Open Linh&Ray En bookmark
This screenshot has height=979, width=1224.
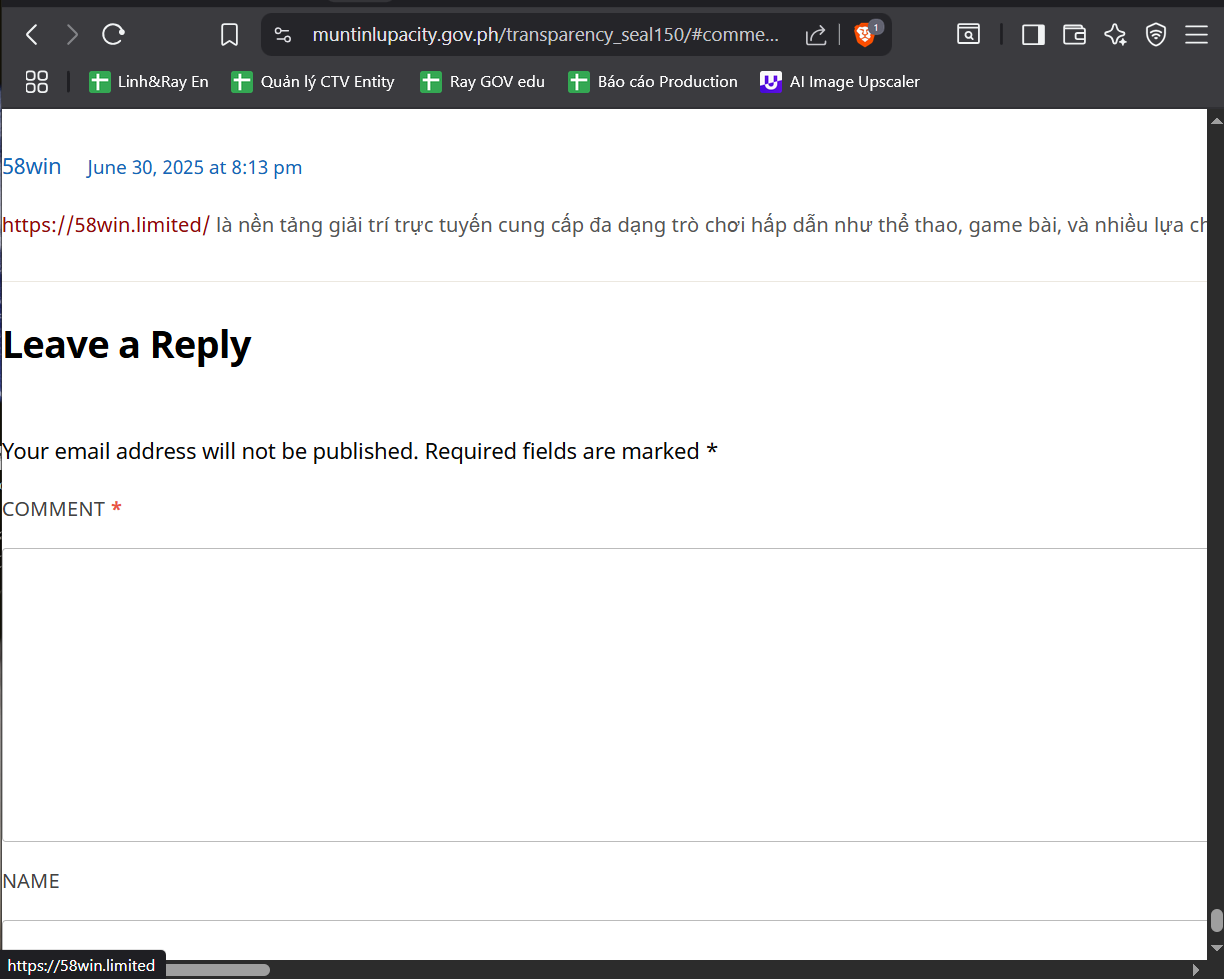pyautogui.click(x=149, y=82)
